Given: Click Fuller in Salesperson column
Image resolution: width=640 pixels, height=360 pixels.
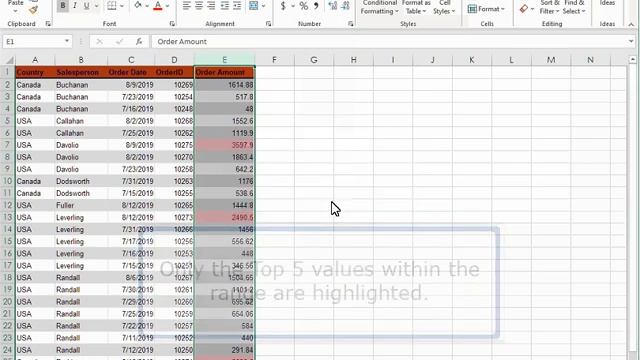Looking at the screenshot, I should [81, 205].
